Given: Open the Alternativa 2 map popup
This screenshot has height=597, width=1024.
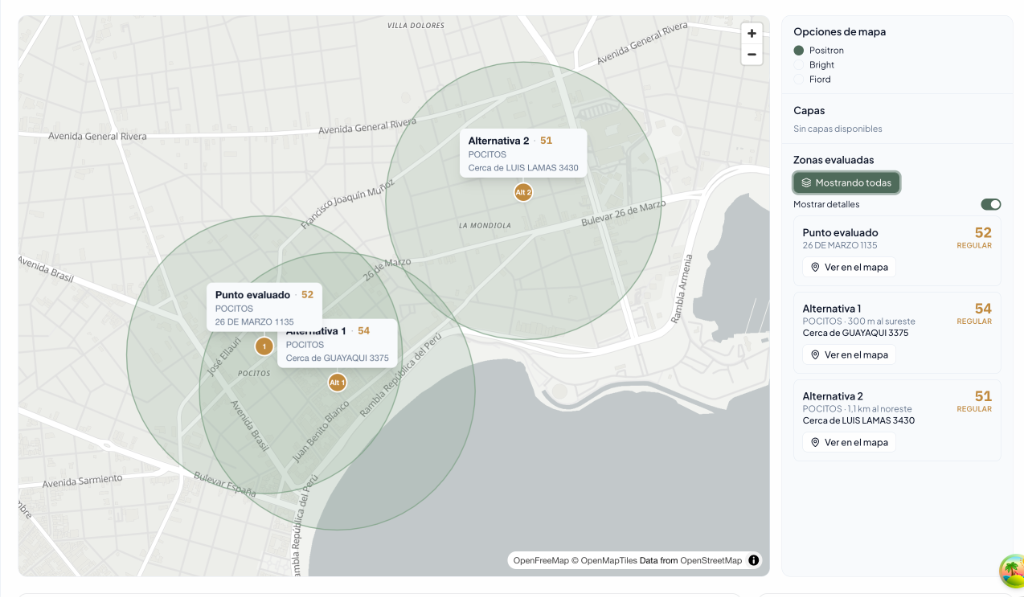Looking at the screenshot, I should click(523, 153).
